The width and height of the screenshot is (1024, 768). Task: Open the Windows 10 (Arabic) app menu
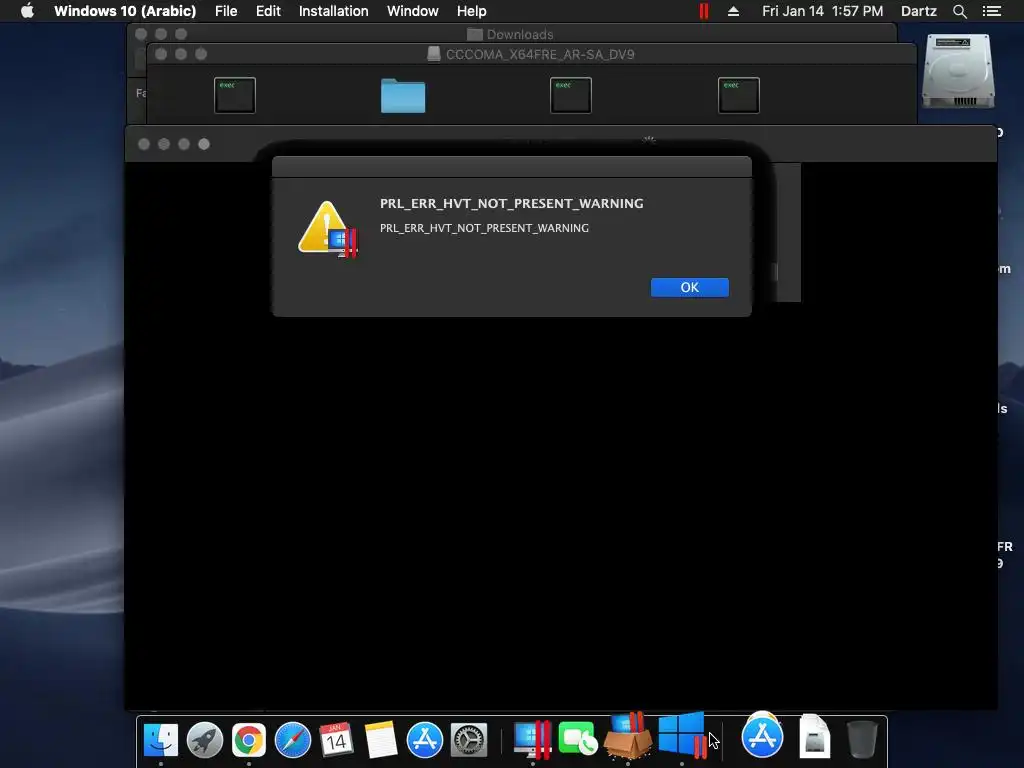point(125,11)
